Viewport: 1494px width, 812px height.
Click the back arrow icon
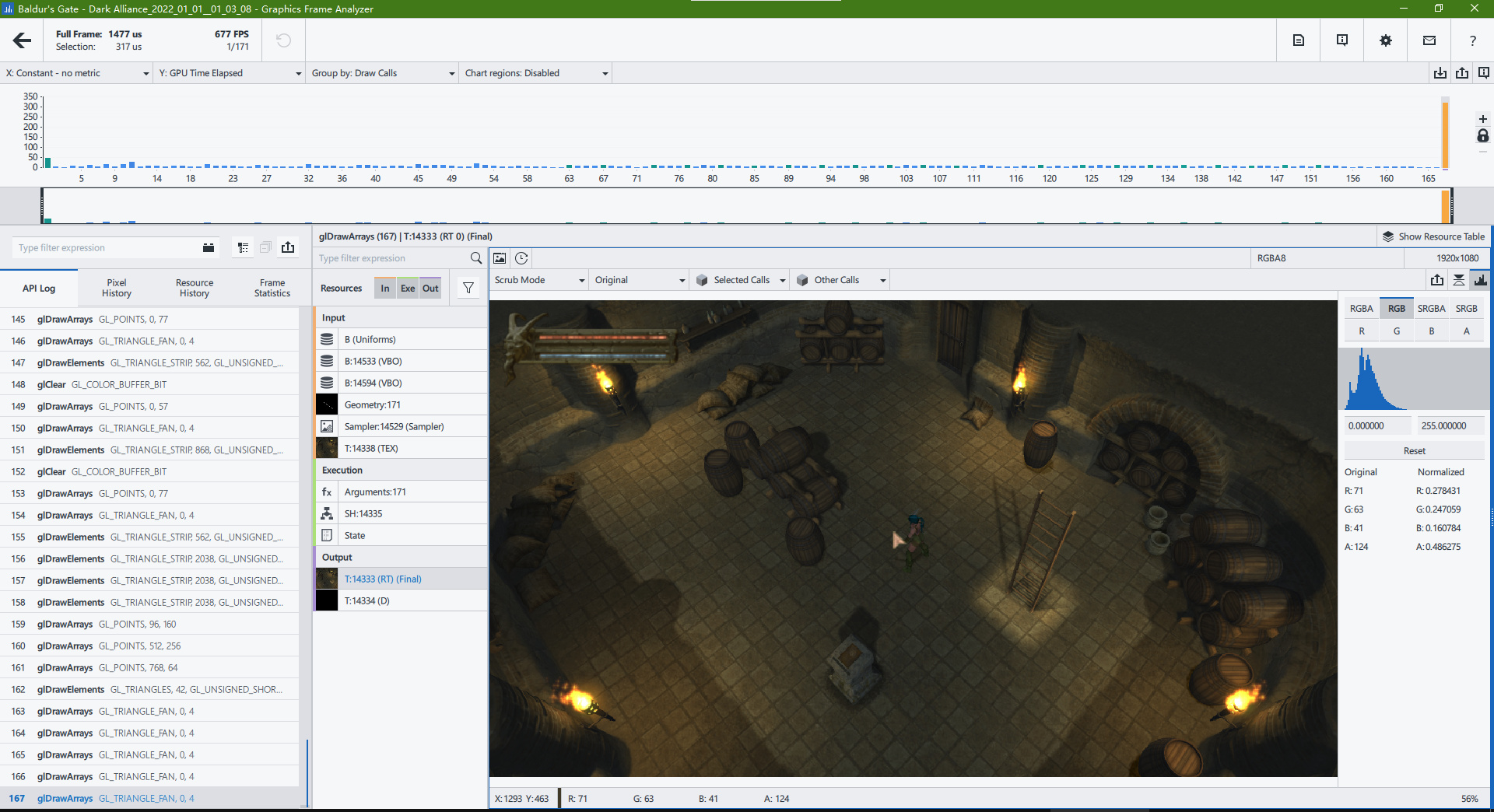(22, 40)
